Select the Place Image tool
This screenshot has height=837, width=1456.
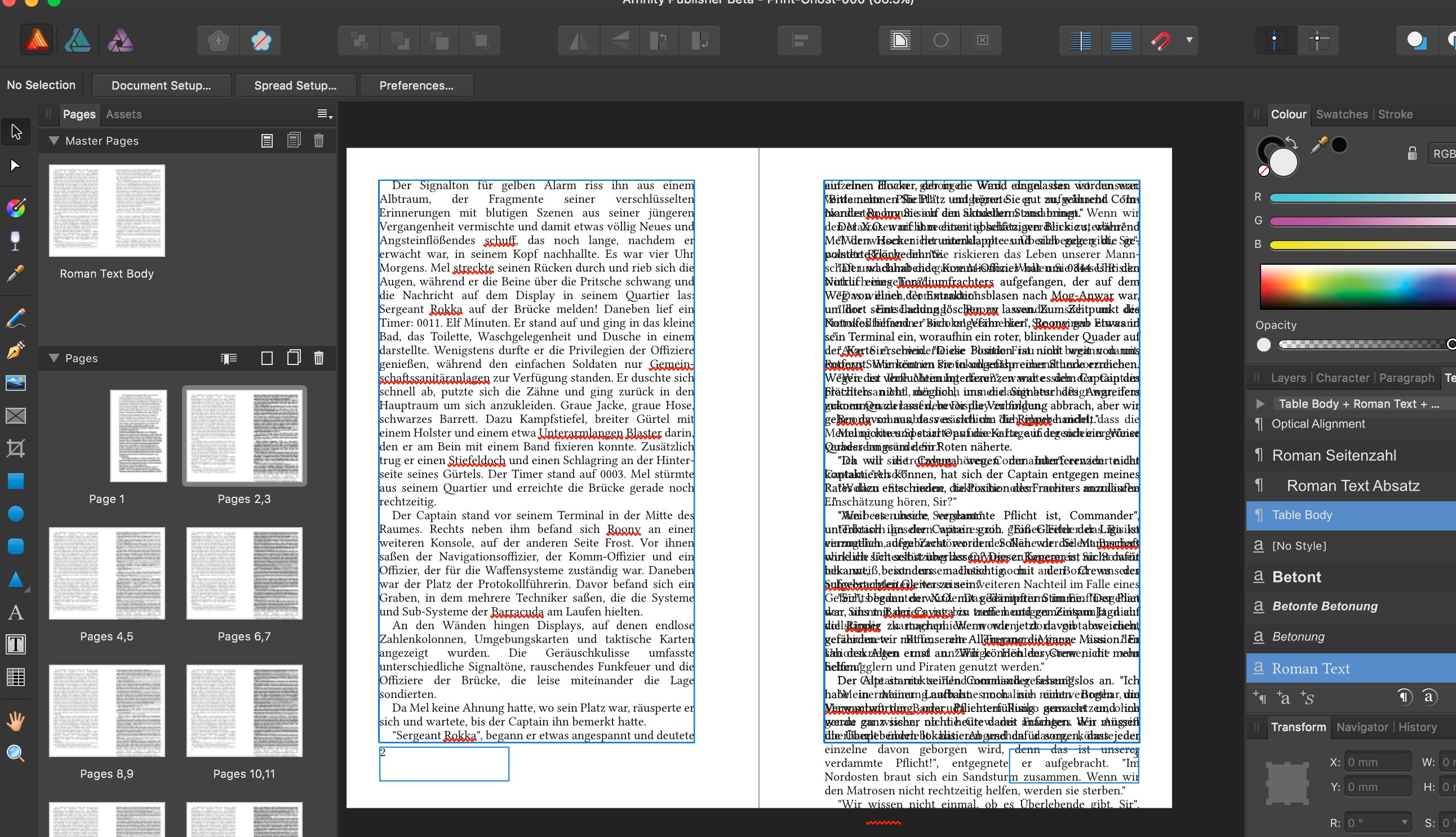[16, 383]
